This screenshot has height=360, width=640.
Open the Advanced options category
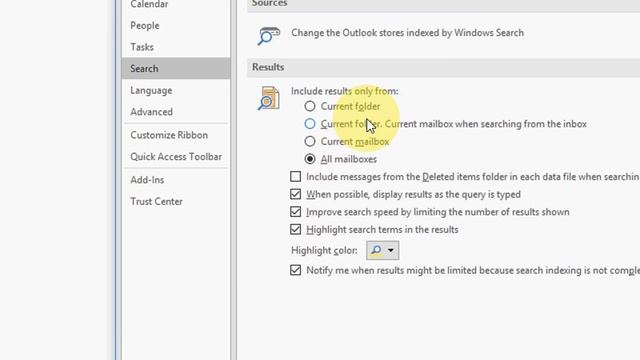click(176, 112)
